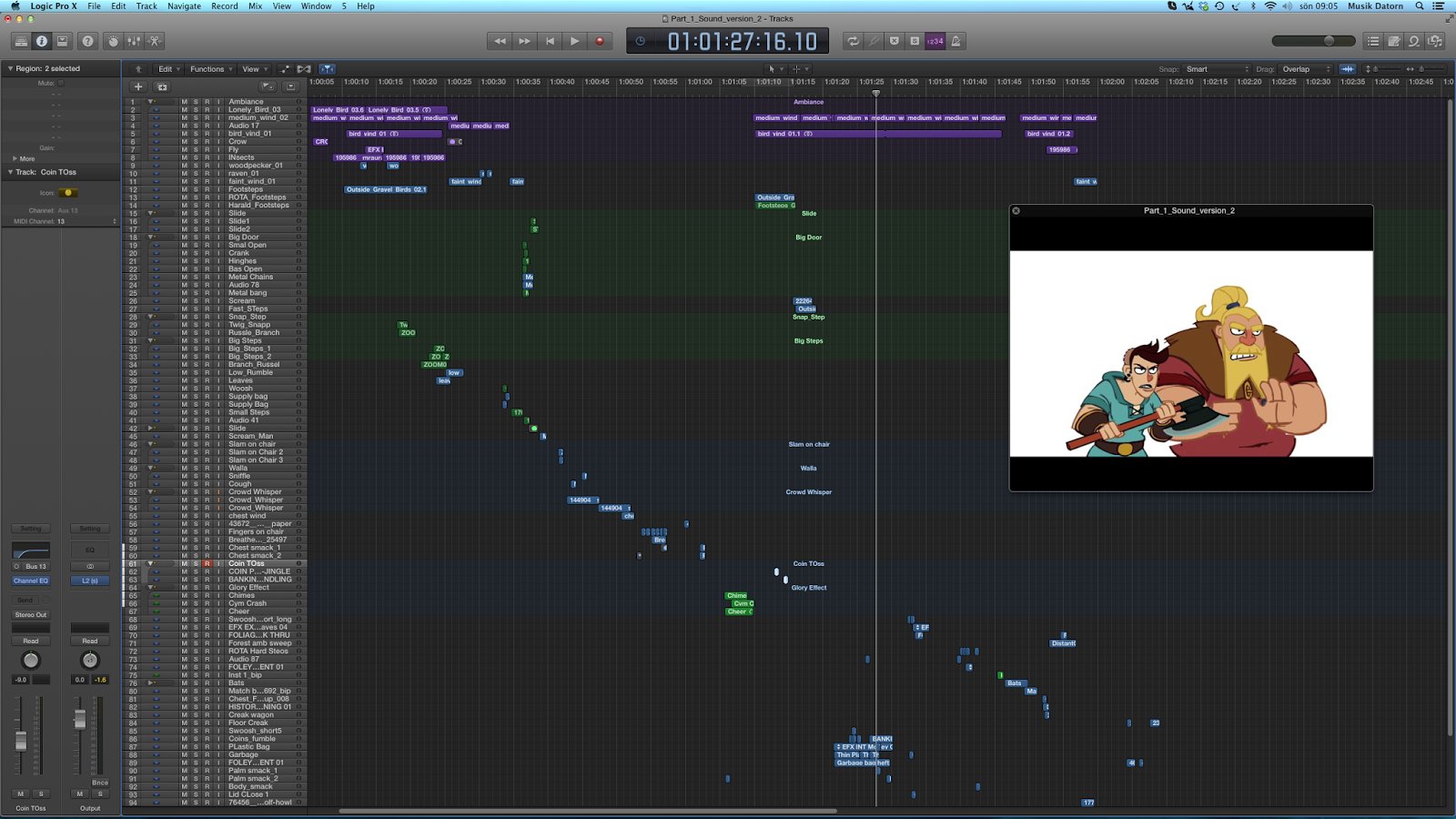Screen dimensions: 1456x819
Task: Open the Editors scissors button
Action: click(x=155, y=41)
